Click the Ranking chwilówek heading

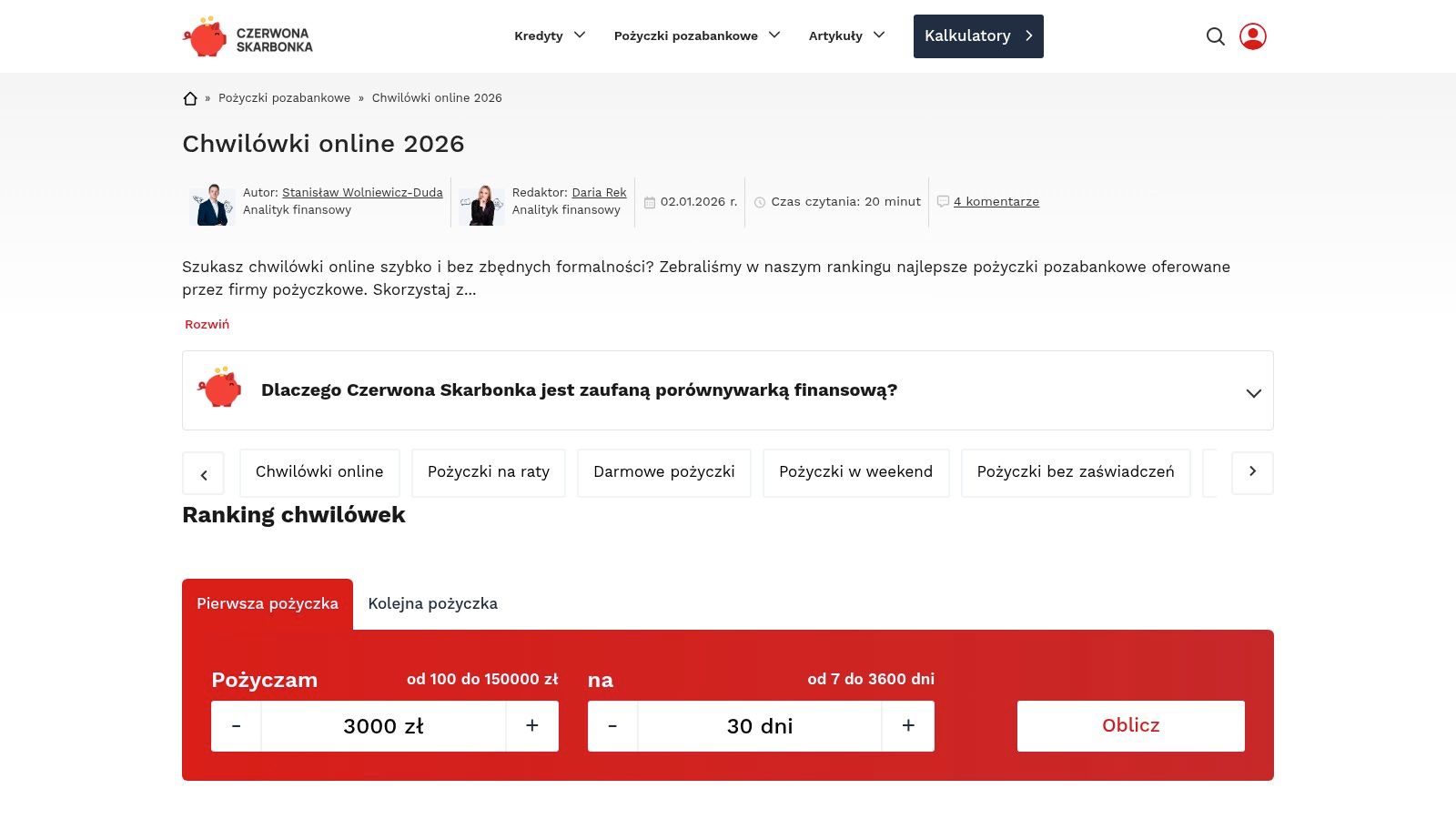(x=294, y=515)
